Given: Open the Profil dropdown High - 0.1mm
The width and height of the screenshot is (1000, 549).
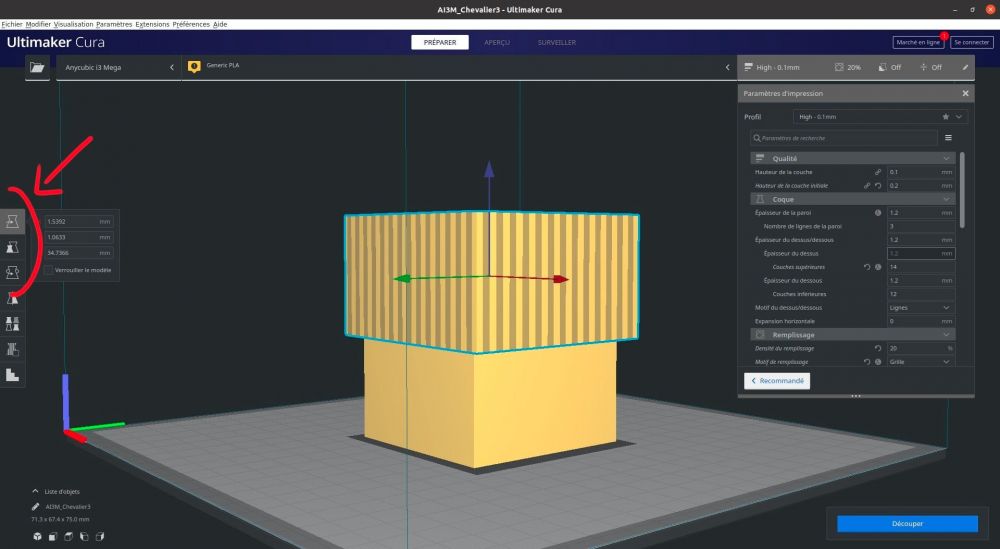Looking at the screenshot, I should tap(880, 117).
